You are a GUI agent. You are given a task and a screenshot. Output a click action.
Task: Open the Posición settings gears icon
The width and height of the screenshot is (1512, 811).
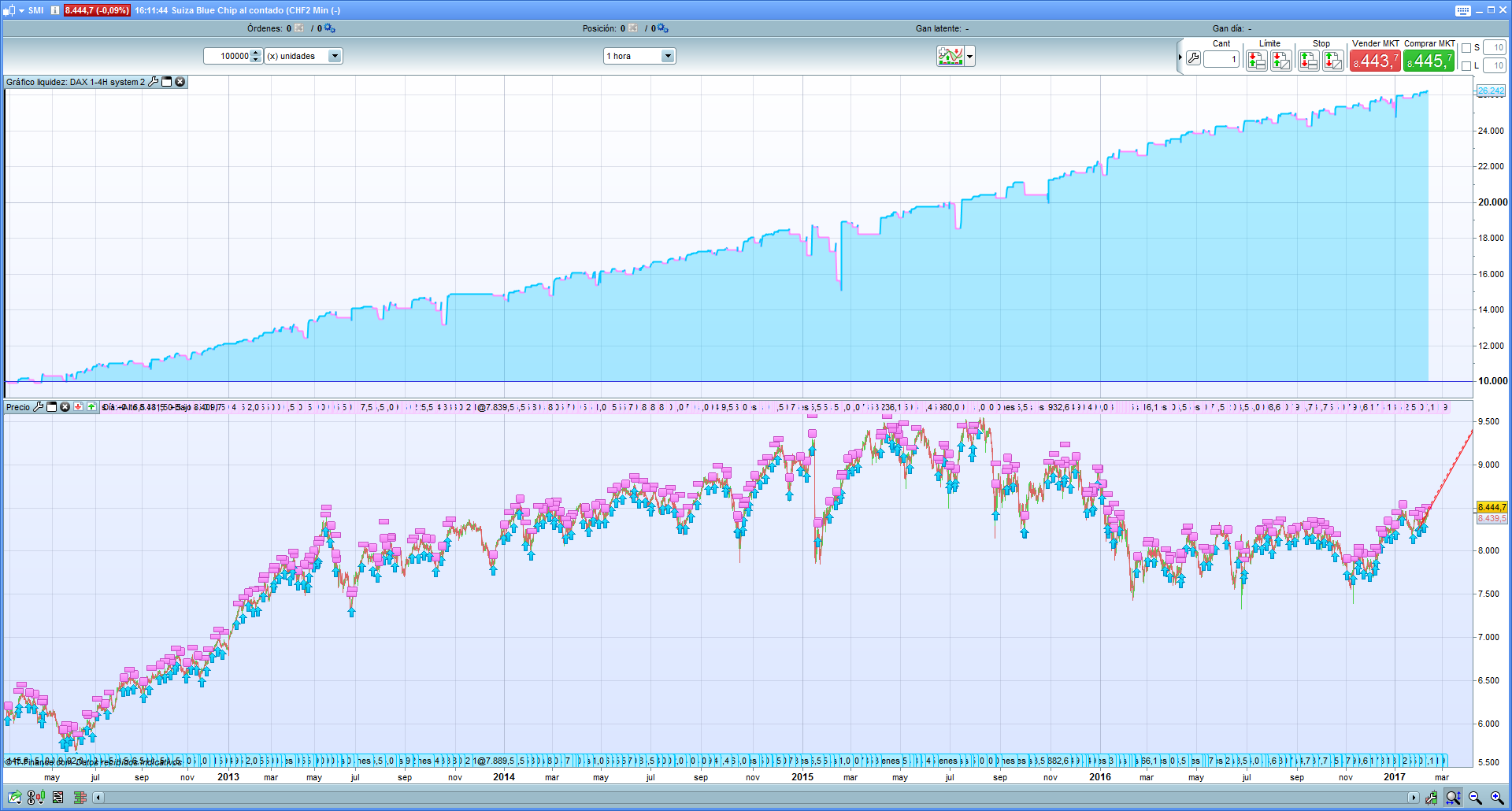point(662,28)
